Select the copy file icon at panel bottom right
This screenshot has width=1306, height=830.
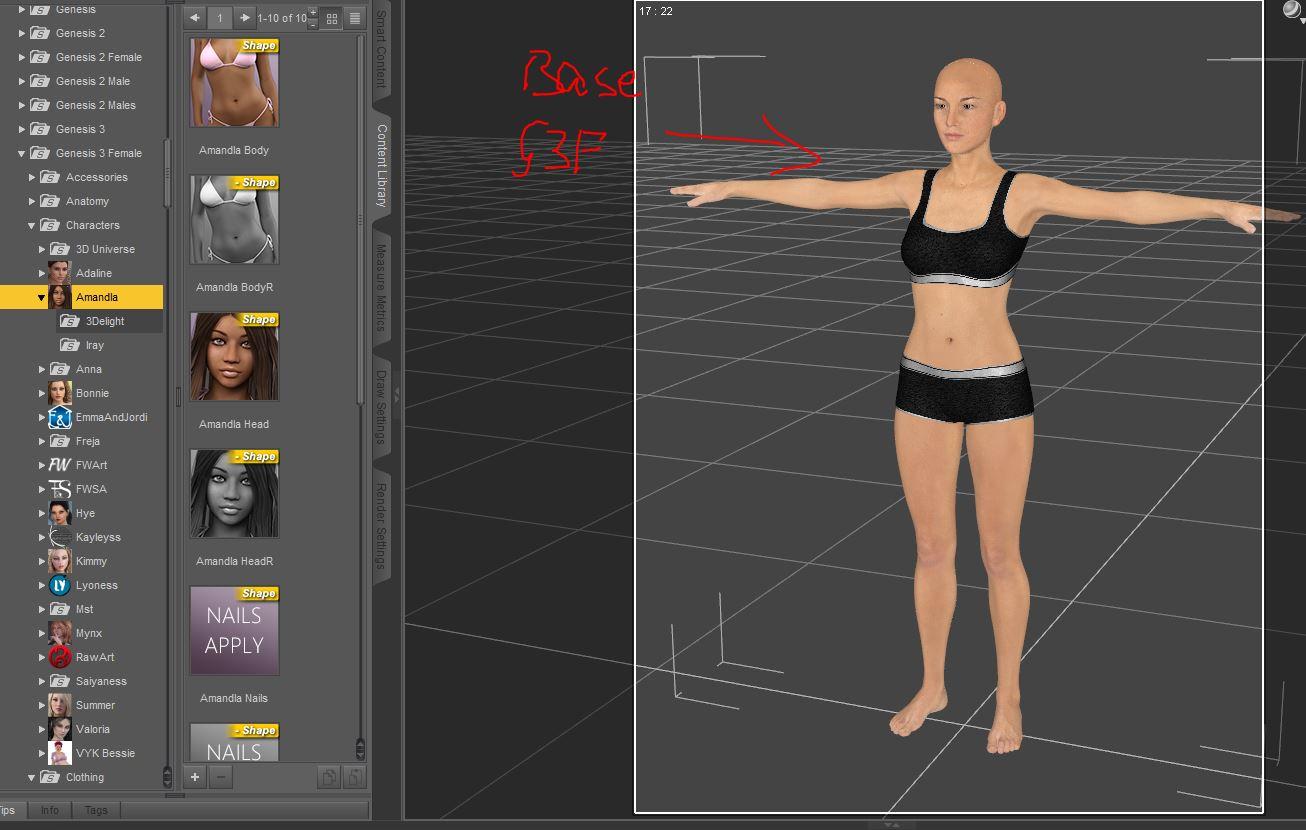tap(329, 778)
